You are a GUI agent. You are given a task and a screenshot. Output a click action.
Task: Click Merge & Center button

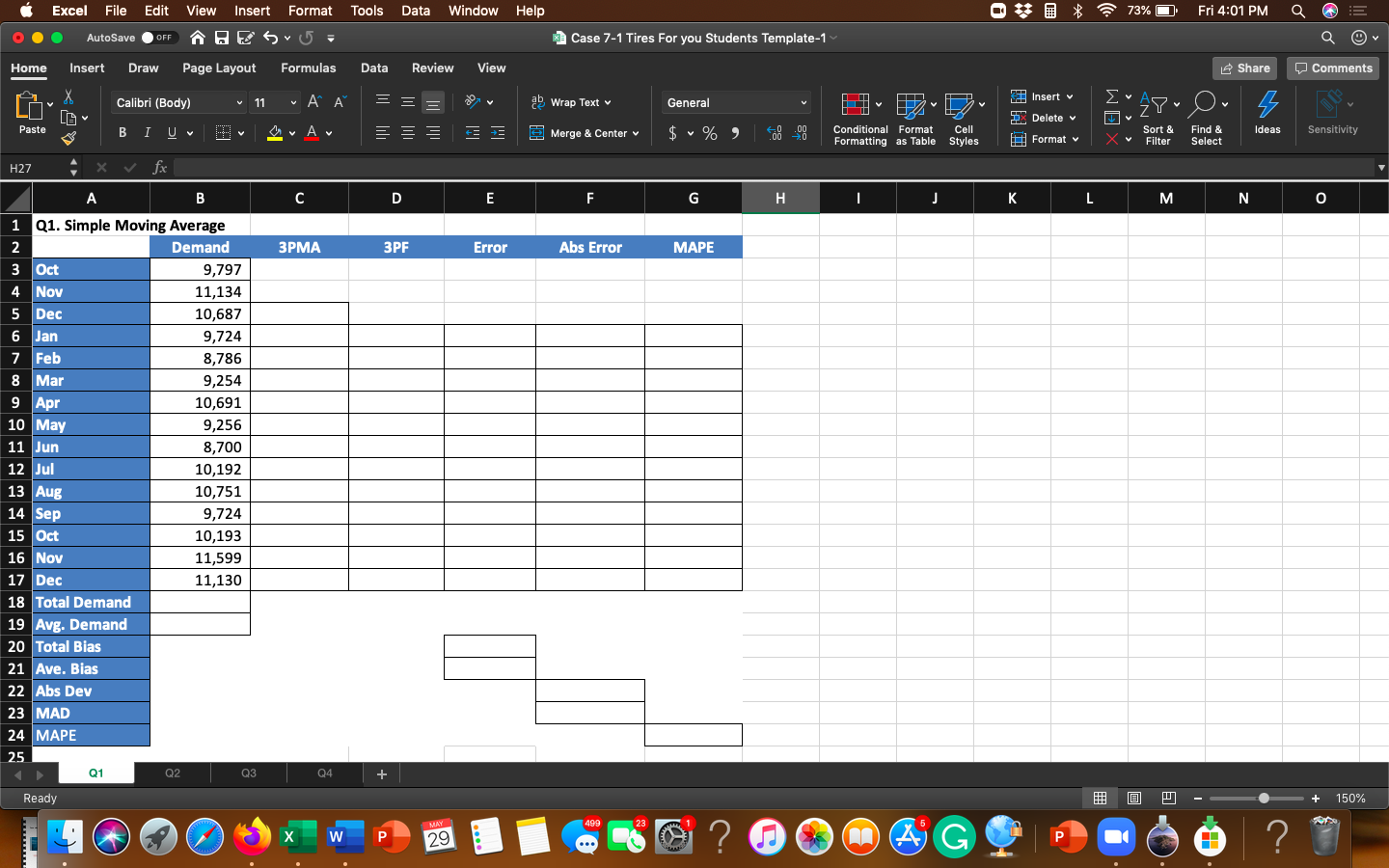tap(579, 134)
